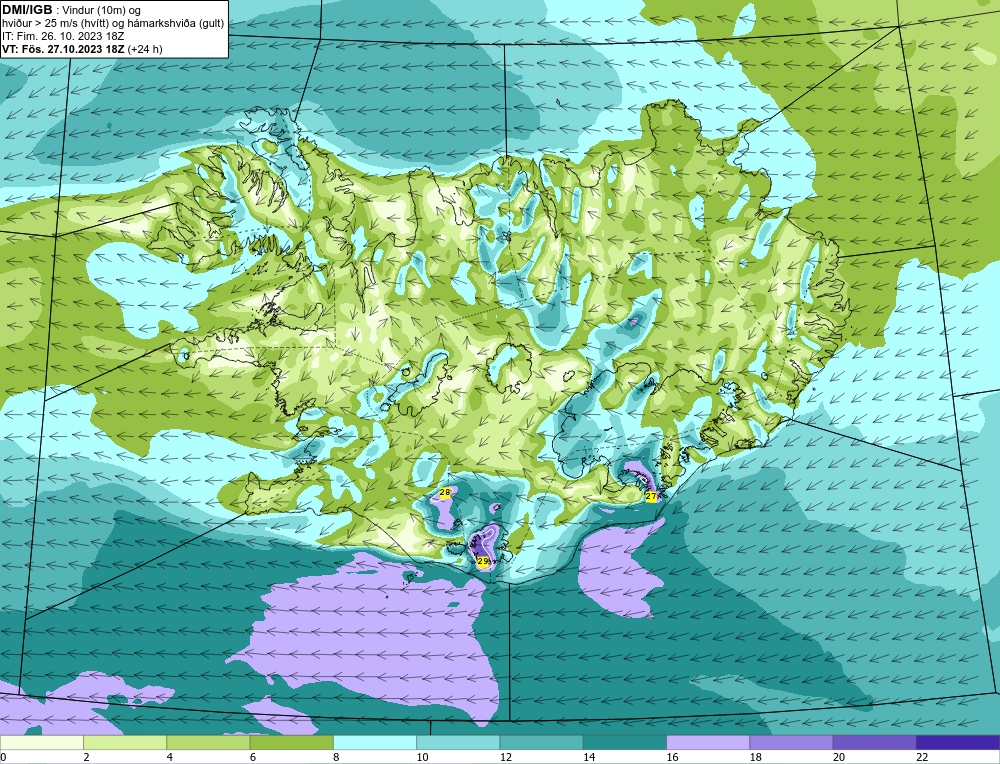Click the 4-6 m/s green legend swatch
1000x764 pixels.
click(209, 742)
